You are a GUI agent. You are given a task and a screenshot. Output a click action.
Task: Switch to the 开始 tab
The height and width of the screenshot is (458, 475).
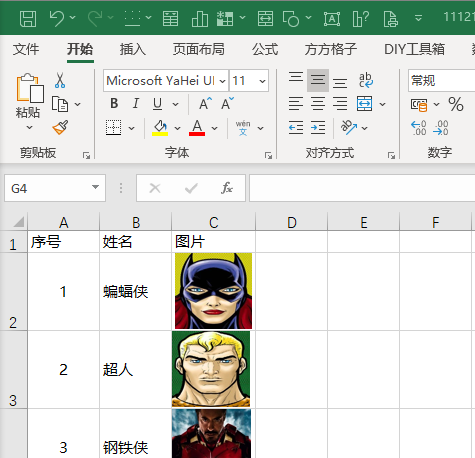[x=80, y=49]
